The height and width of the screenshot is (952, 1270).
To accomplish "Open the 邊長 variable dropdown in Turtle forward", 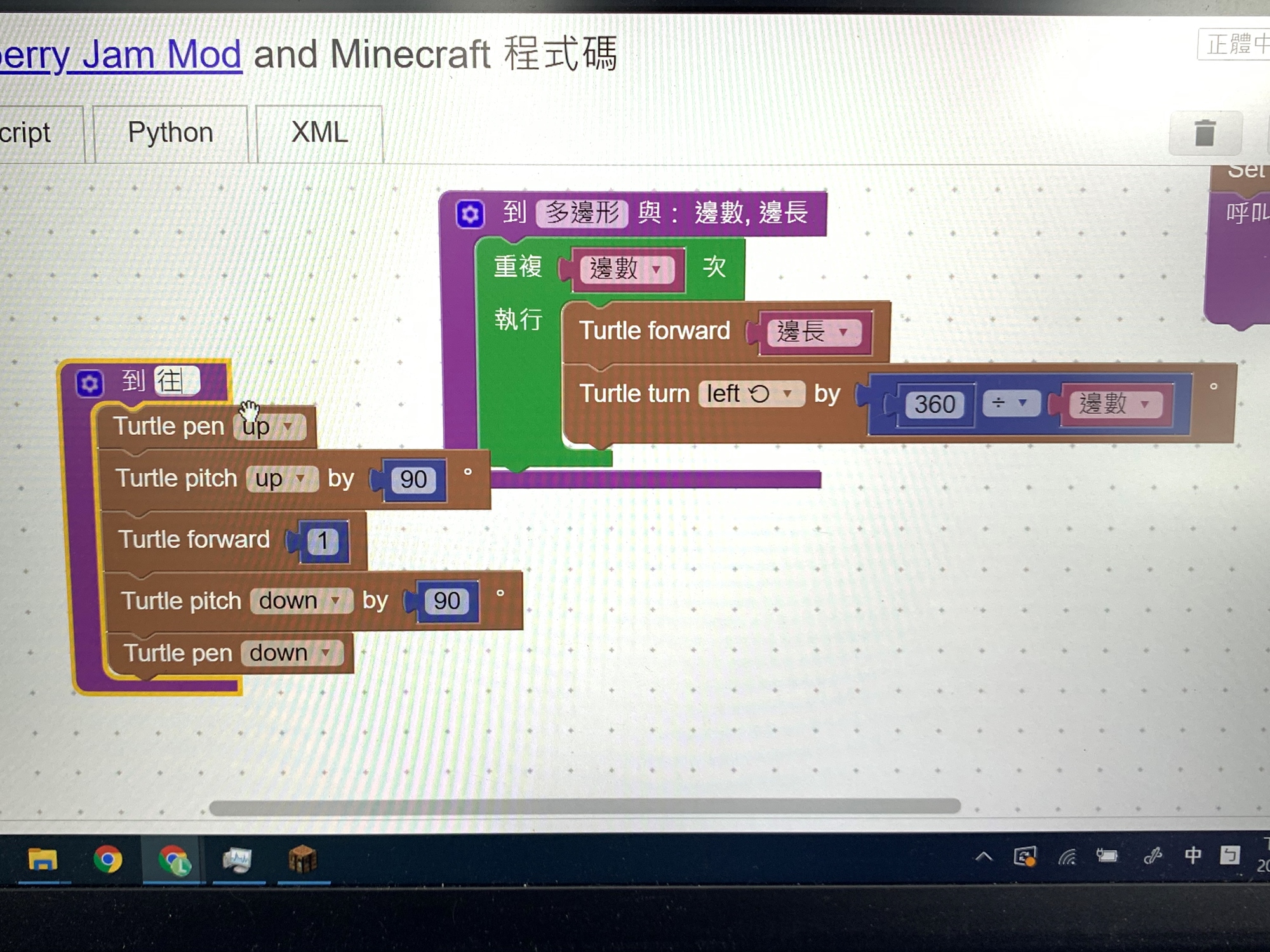I will (x=813, y=332).
